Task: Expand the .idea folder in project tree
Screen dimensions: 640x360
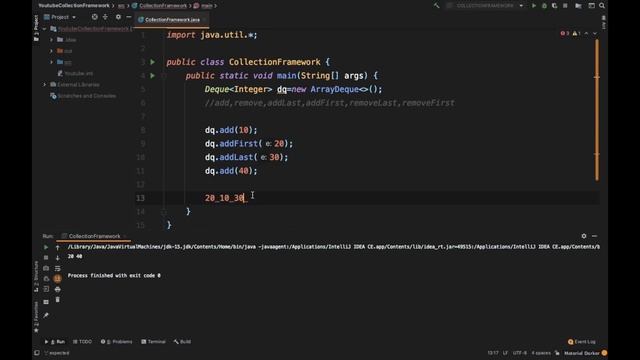Action: pos(51,40)
